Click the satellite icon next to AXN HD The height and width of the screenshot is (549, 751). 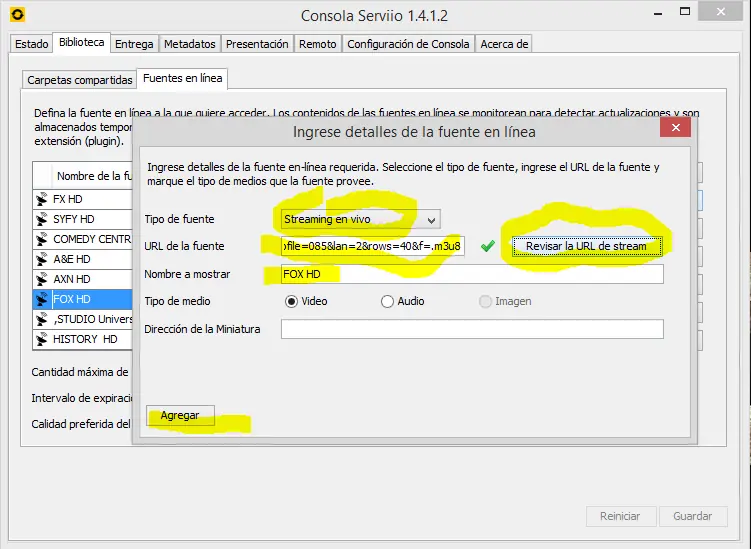(42, 279)
